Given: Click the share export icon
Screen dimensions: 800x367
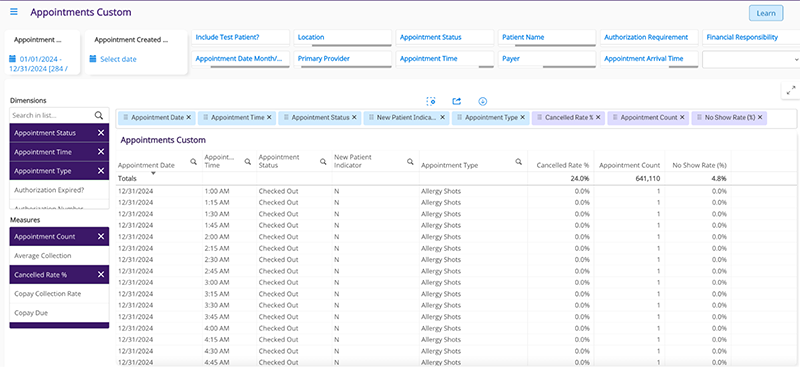Looking at the screenshot, I should point(457,101).
